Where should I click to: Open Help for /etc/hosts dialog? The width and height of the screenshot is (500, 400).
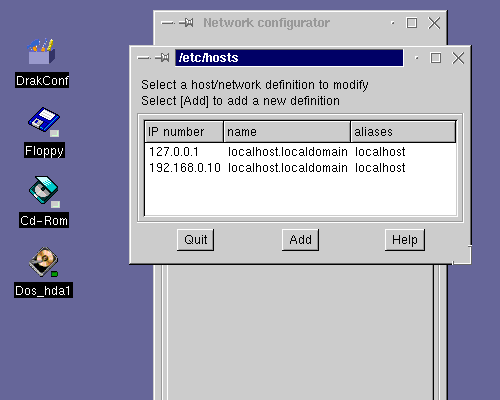pos(405,239)
